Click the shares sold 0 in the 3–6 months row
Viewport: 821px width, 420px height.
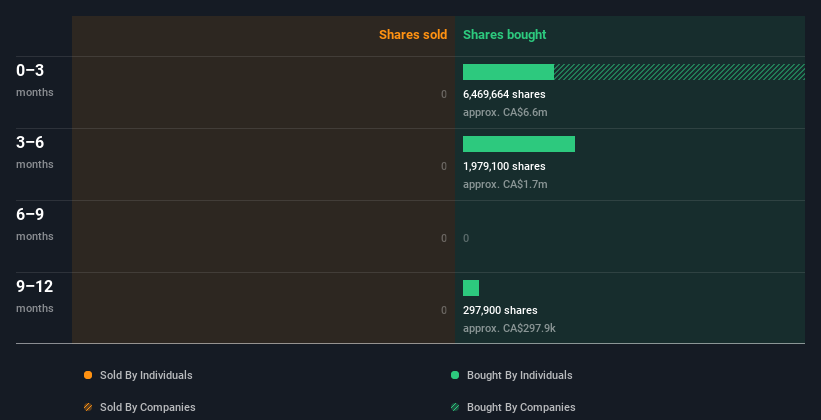pos(444,167)
